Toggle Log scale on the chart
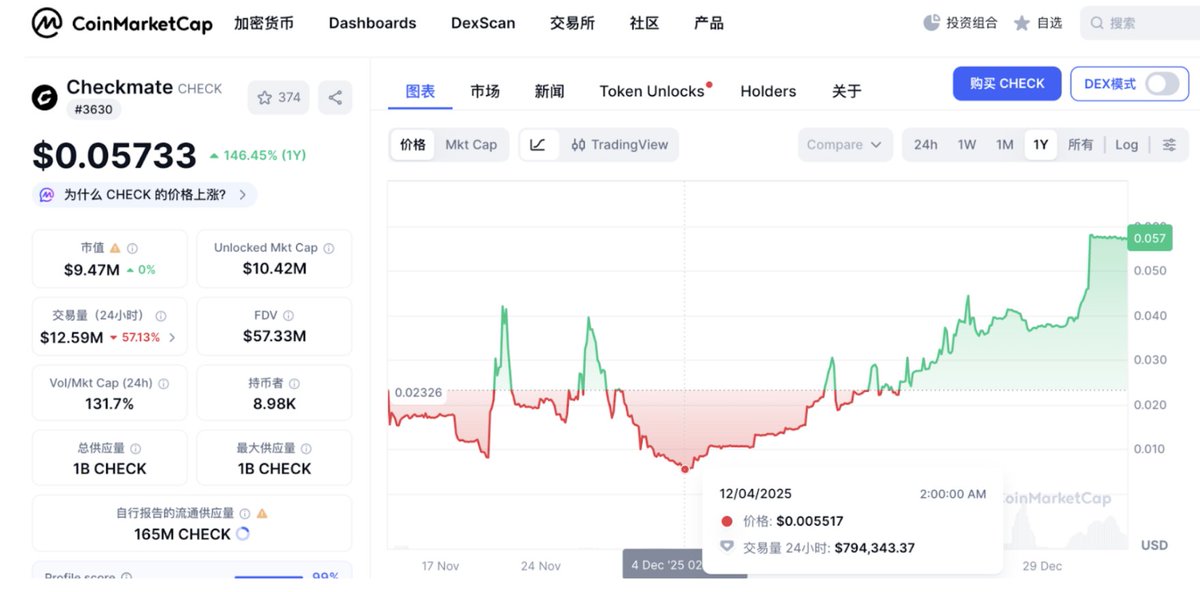1200x592 pixels. (1126, 144)
